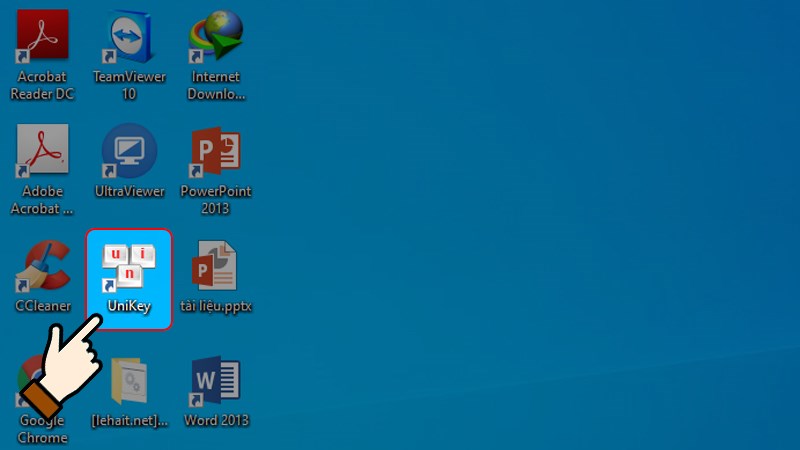Select the [lehait.net] file icon
This screenshot has width=800, height=450.
[x=128, y=381]
